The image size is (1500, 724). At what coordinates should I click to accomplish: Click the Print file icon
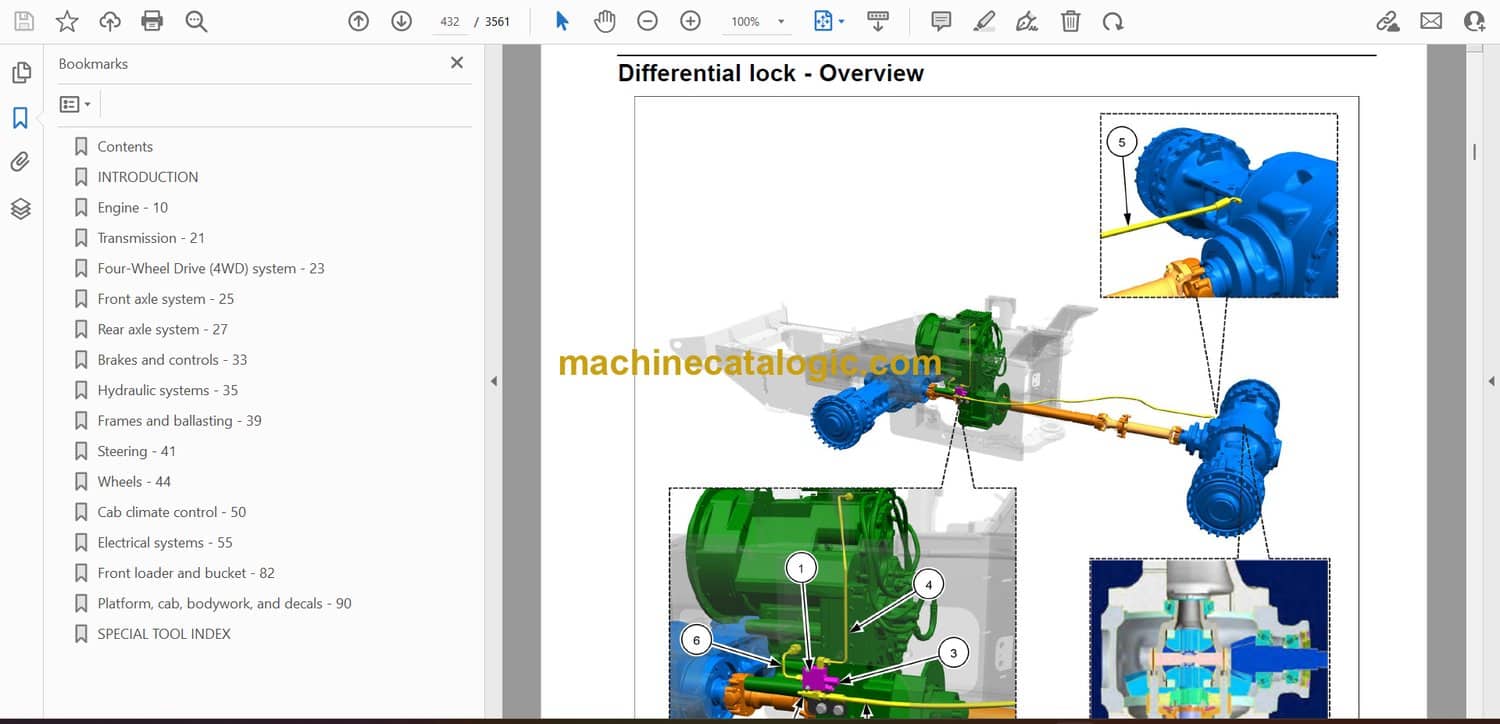pos(152,21)
